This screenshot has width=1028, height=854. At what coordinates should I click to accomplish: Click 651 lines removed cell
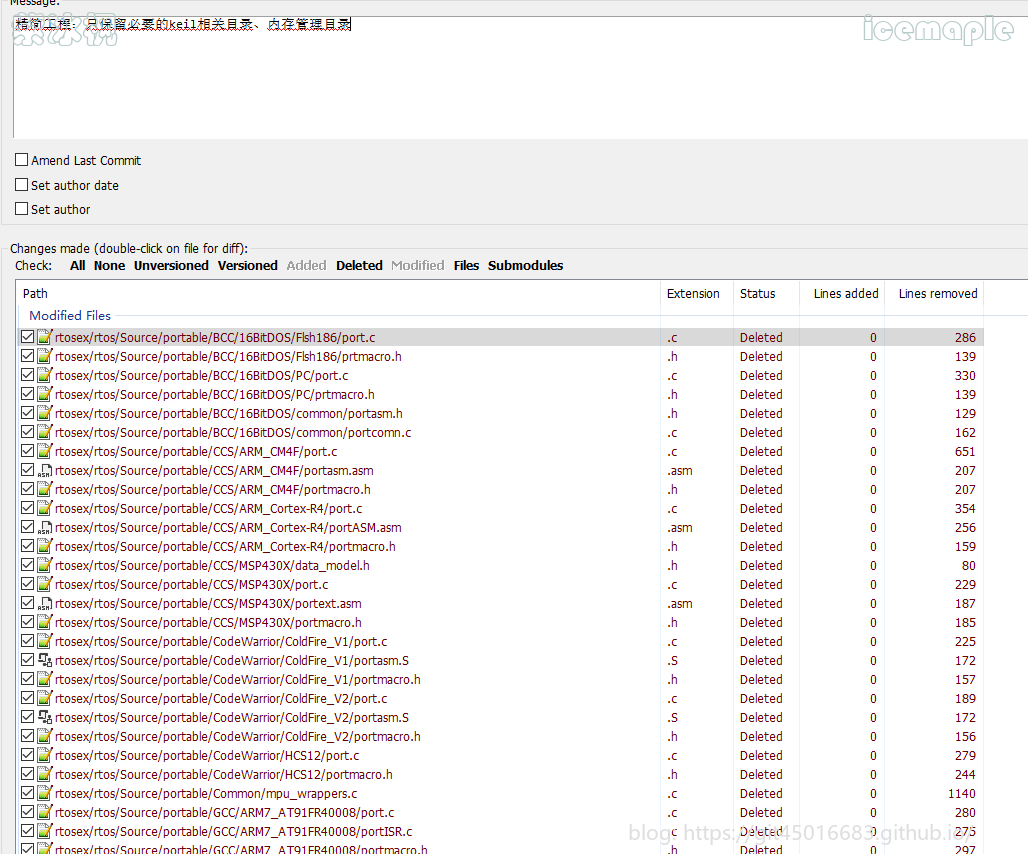(x=965, y=452)
